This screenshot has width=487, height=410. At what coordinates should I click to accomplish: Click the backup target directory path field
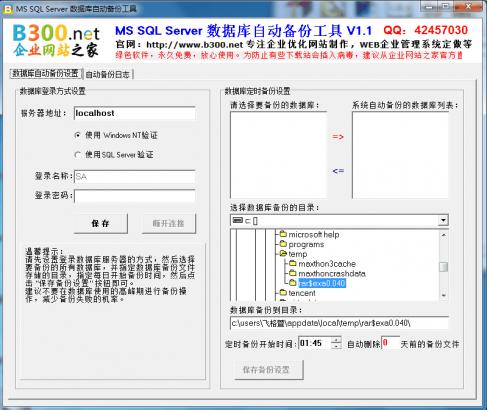(x=339, y=323)
